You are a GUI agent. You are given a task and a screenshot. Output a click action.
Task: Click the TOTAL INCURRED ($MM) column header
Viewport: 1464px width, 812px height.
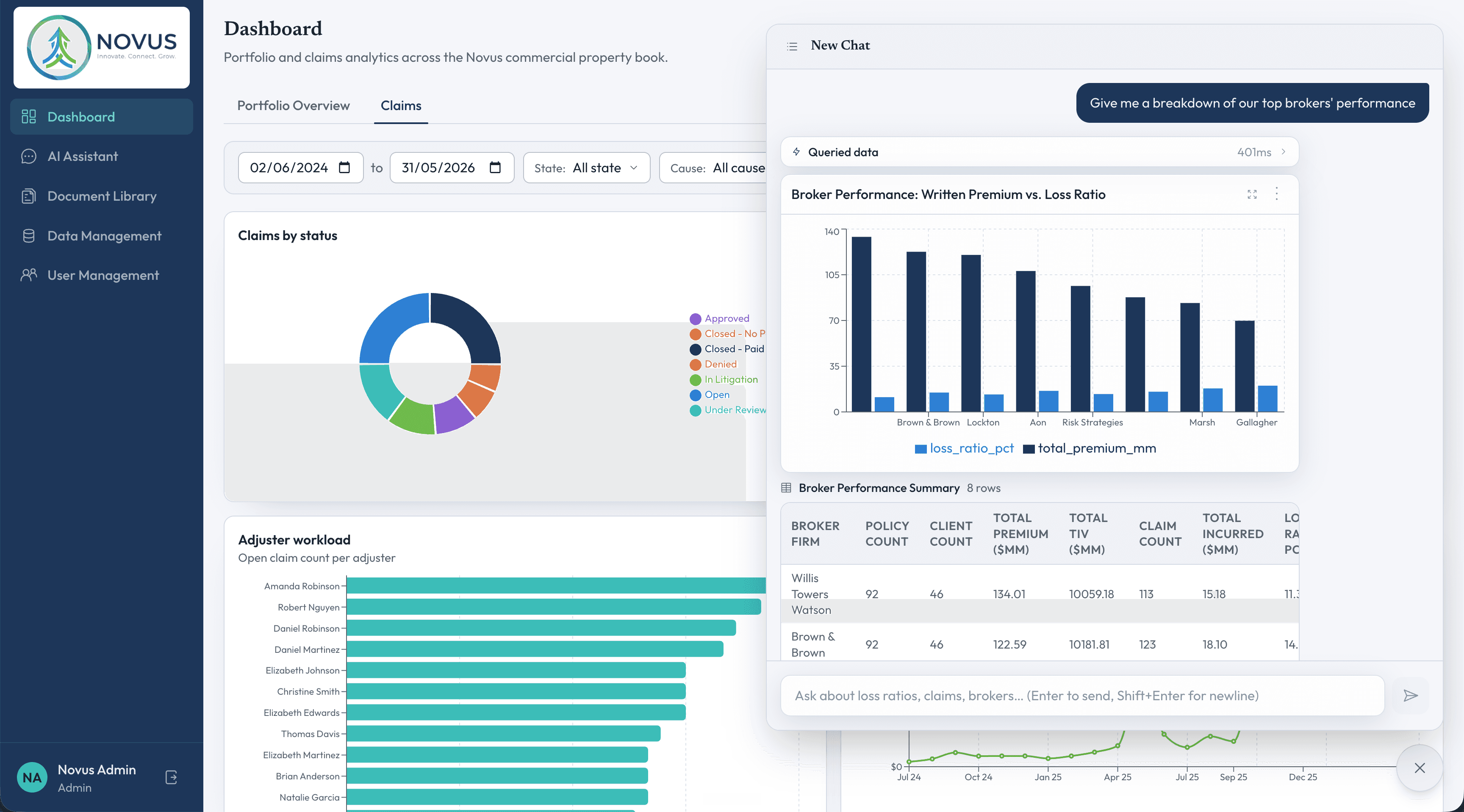click(1233, 533)
